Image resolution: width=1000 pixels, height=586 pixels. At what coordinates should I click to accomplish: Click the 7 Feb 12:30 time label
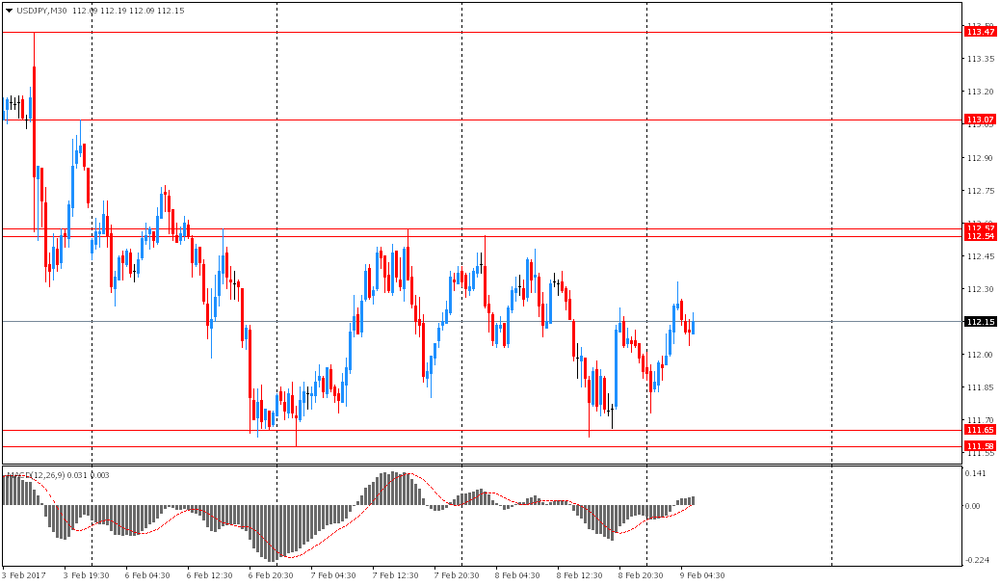pos(395,575)
